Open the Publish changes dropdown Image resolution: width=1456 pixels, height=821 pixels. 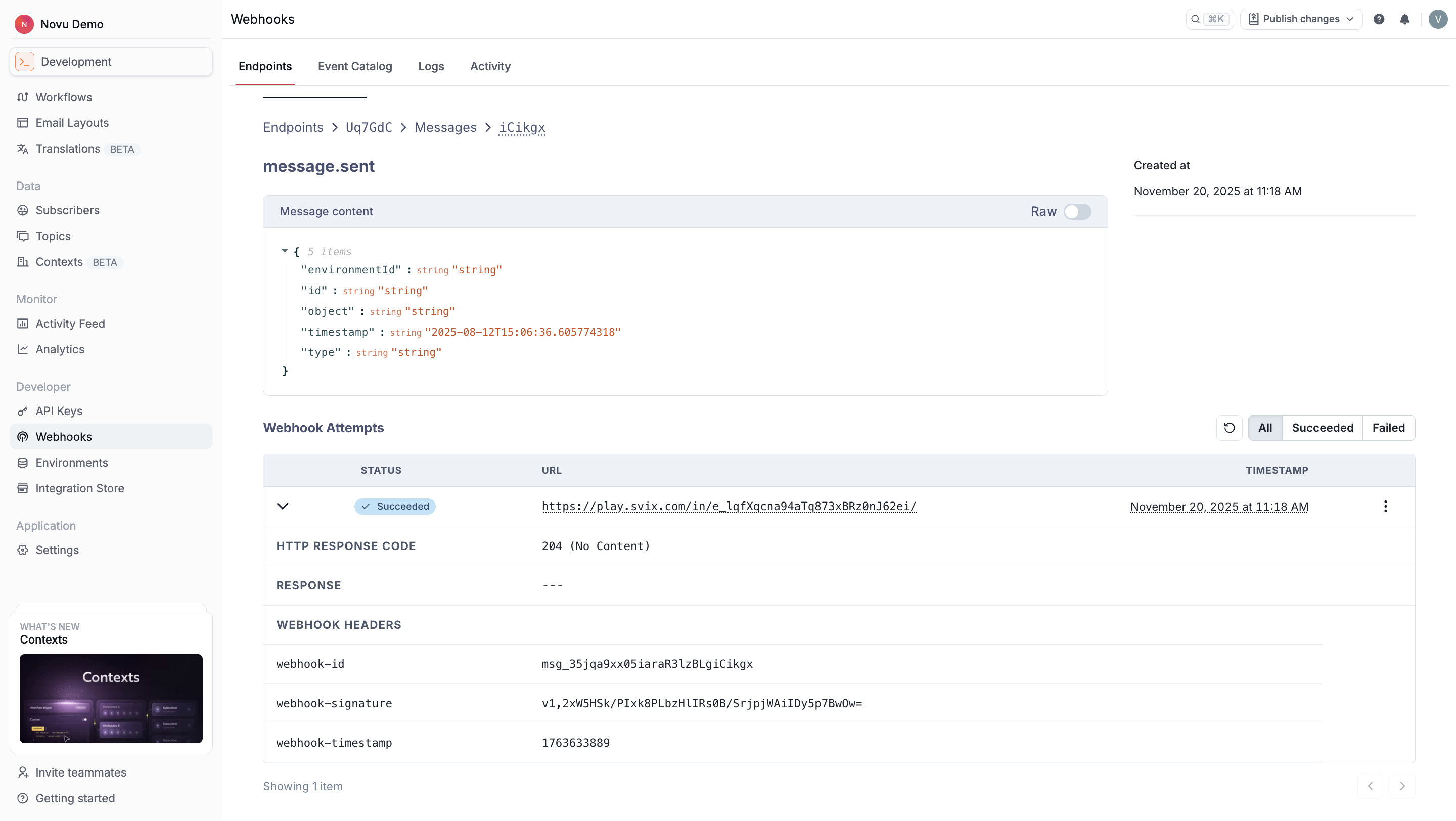(1301, 19)
